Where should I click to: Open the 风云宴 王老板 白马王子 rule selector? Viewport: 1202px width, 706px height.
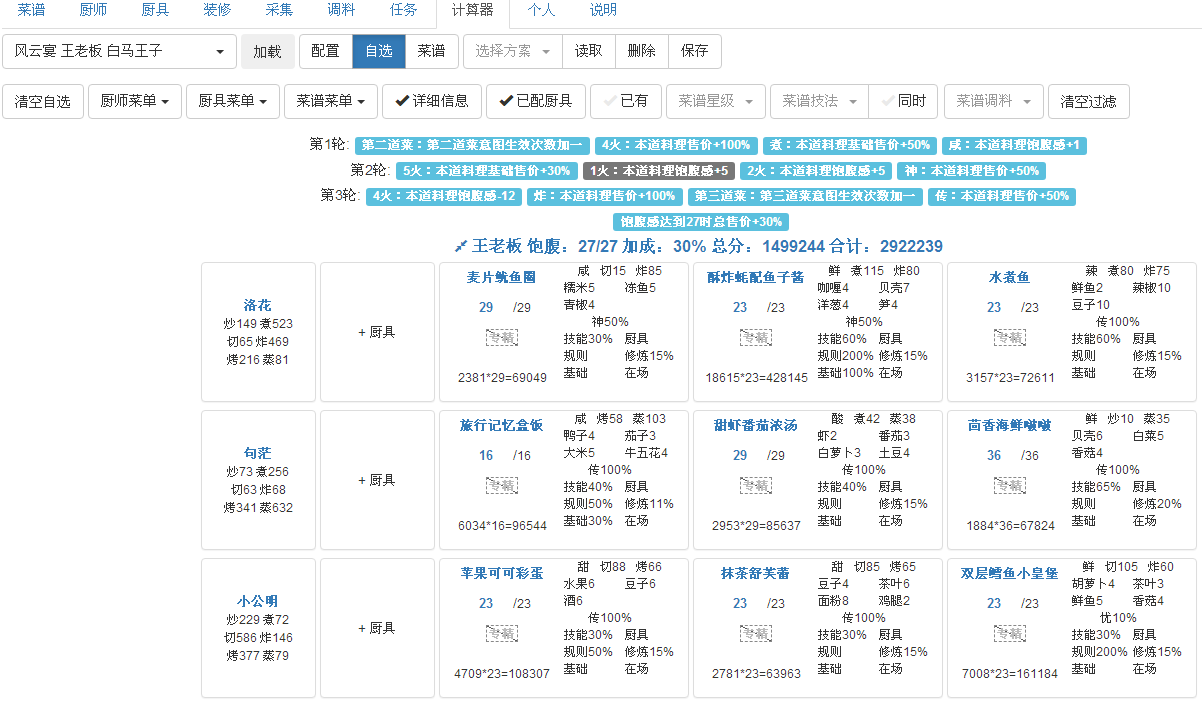[120, 52]
